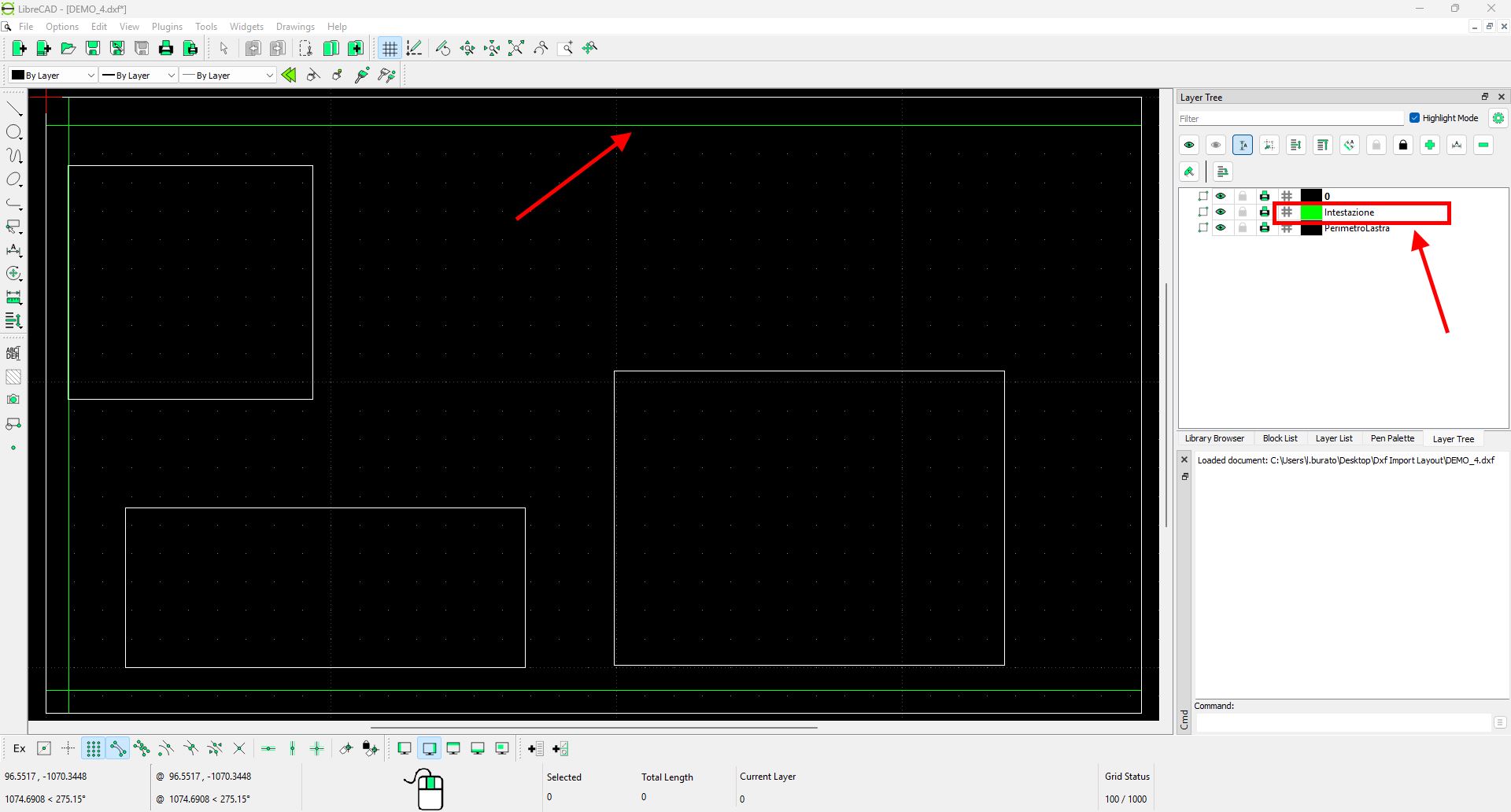The width and height of the screenshot is (1511, 812).
Task: Switch to the Block List tab
Action: coord(1280,439)
